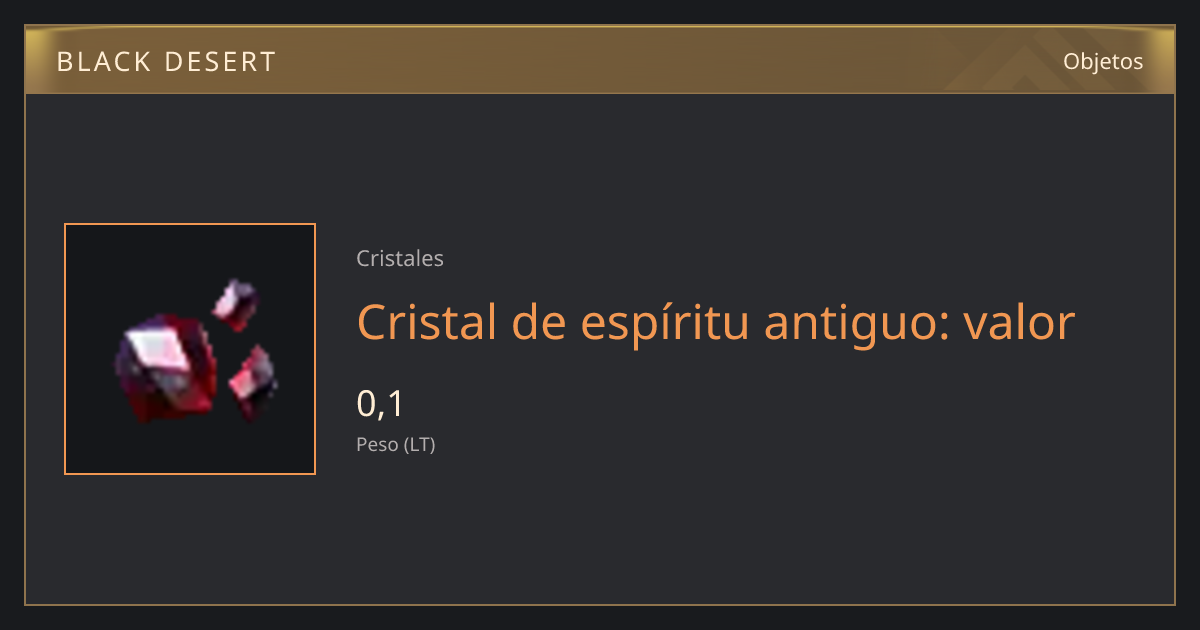This screenshot has height=630, width=1200.
Task: Open the item icon thumbnail box
Action: tap(190, 349)
